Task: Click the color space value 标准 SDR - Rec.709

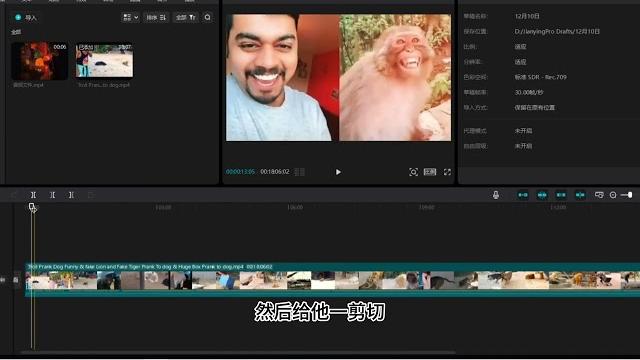Action: 540,77
